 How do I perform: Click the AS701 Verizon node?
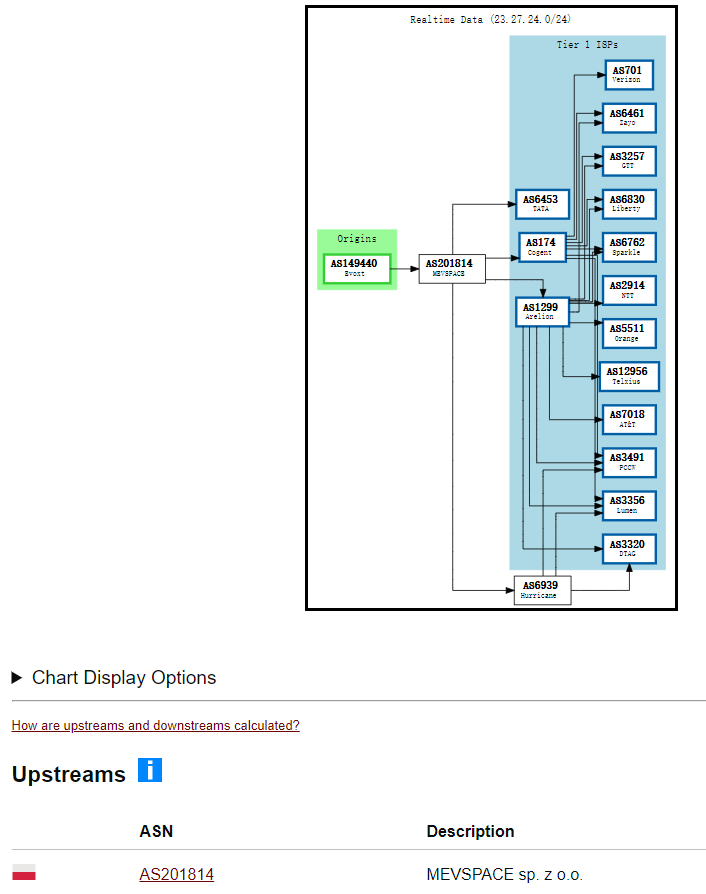(x=629, y=75)
